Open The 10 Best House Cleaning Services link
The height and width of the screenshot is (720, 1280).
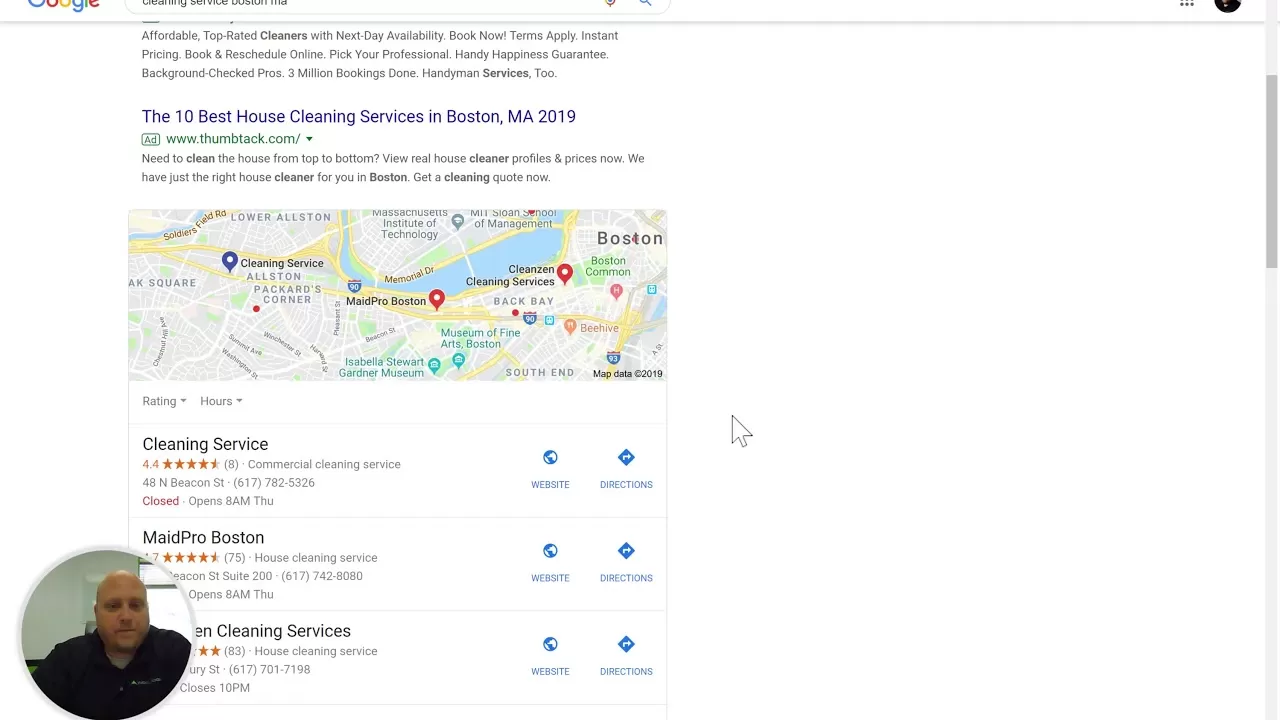359,116
